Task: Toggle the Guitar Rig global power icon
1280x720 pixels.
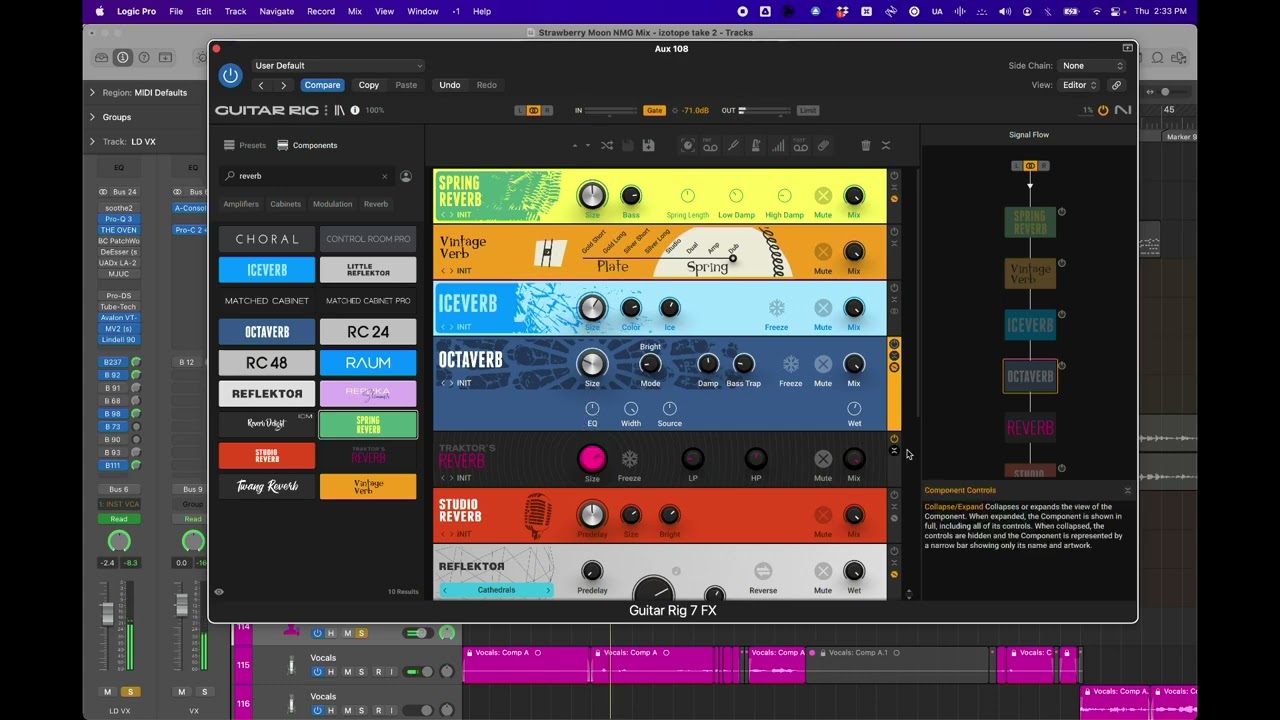Action: pyautogui.click(x=1103, y=110)
